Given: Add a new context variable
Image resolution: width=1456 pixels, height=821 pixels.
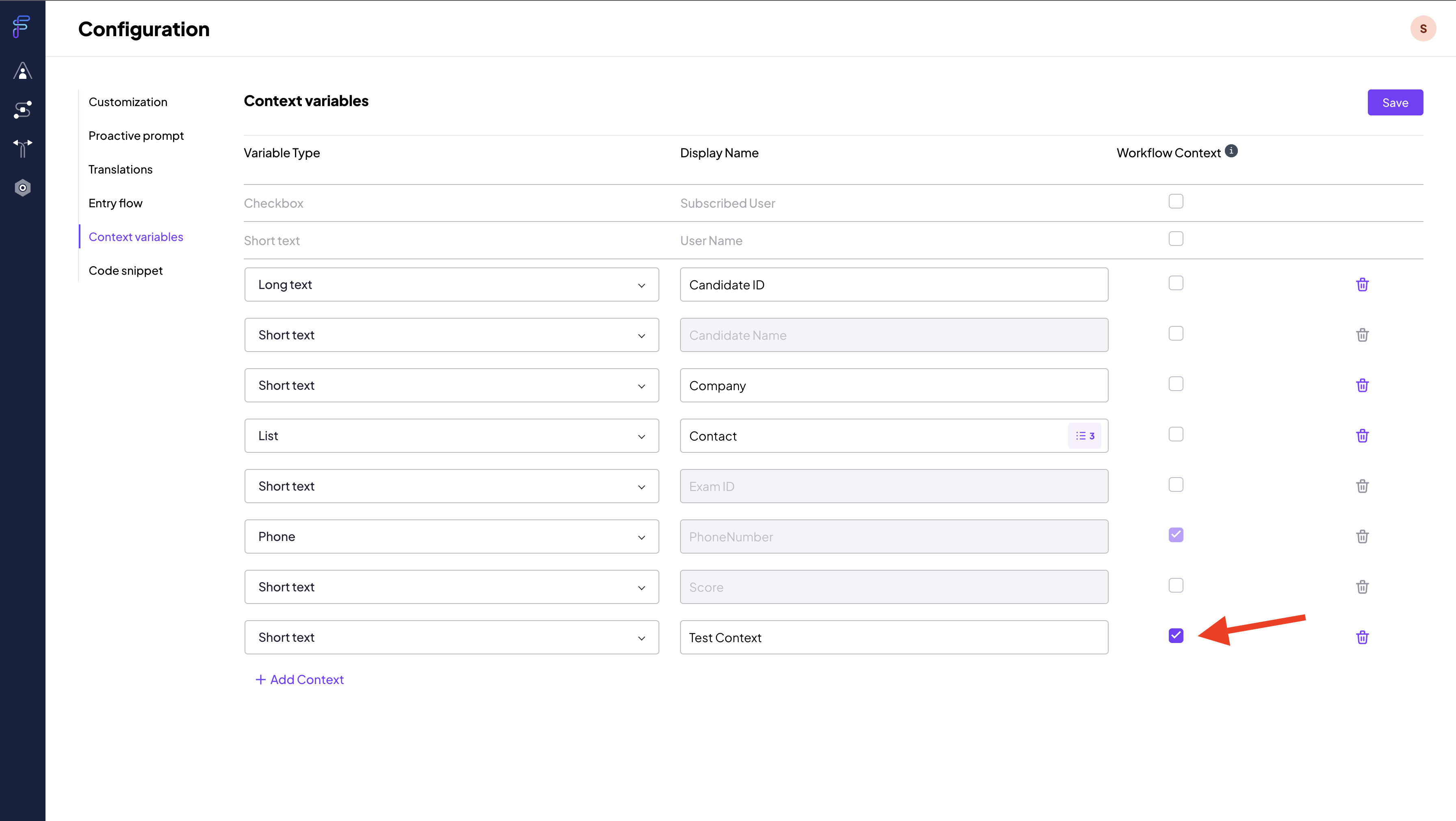Looking at the screenshot, I should point(299,679).
